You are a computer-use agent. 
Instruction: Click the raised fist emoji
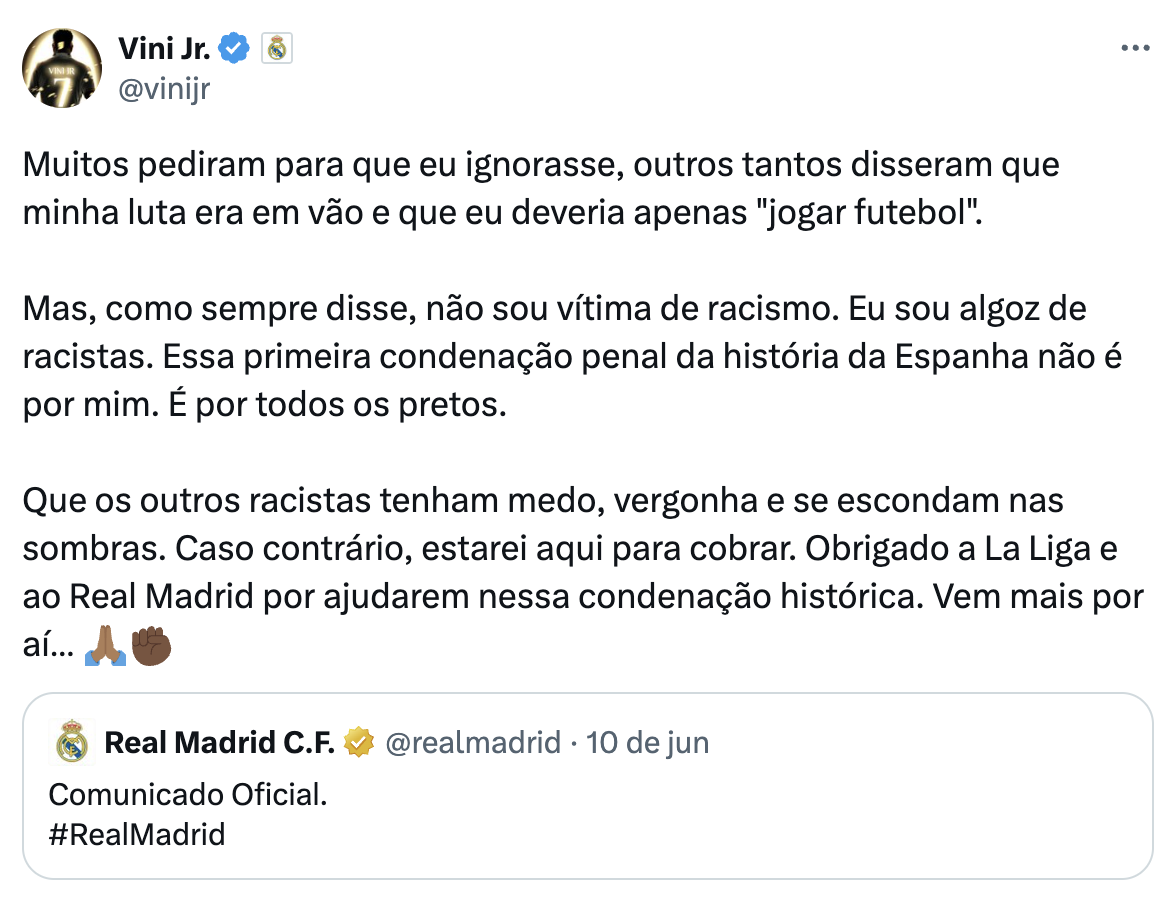[x=151, y=646]
